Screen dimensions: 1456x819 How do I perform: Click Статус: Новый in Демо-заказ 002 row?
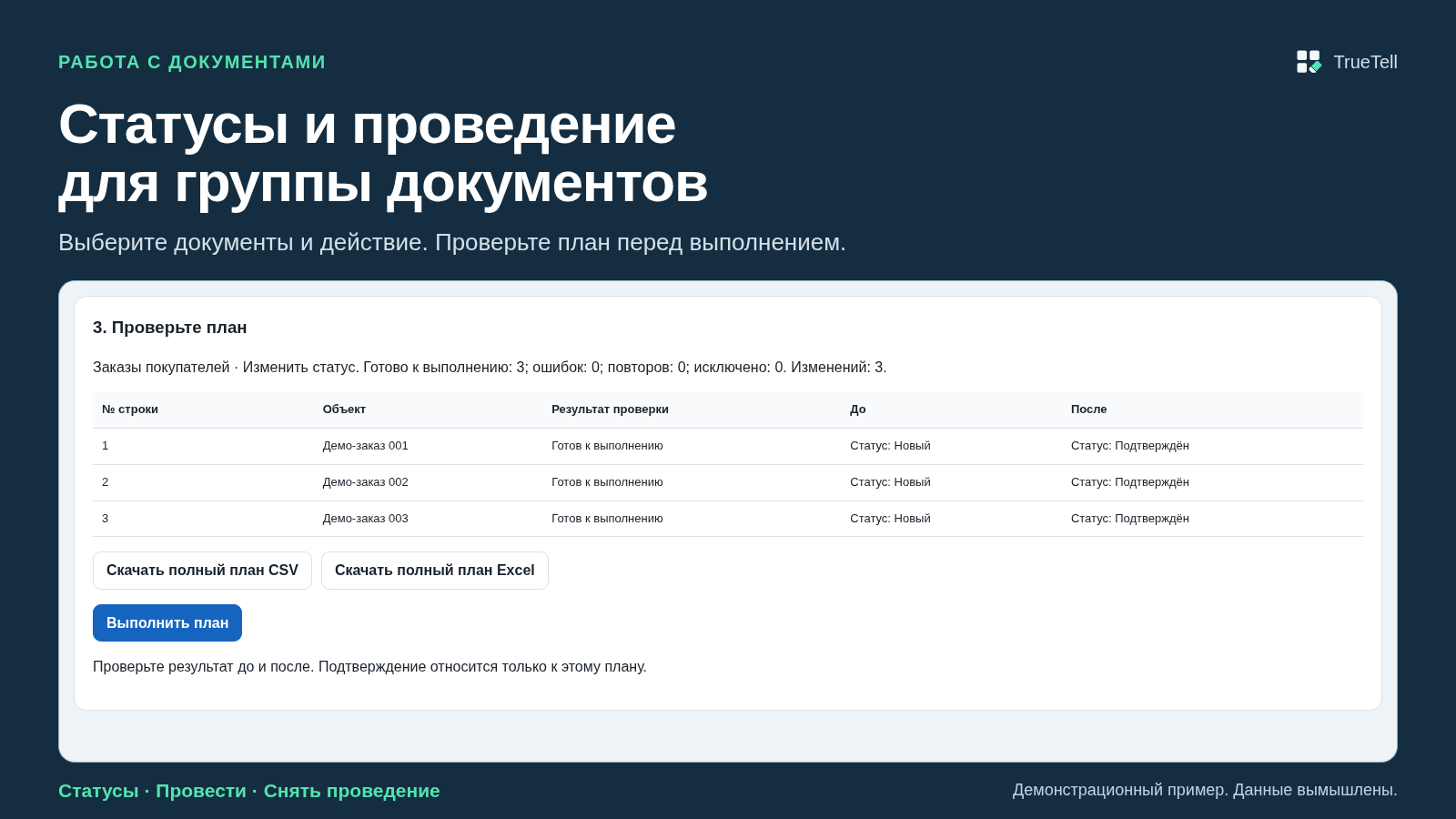890,482
